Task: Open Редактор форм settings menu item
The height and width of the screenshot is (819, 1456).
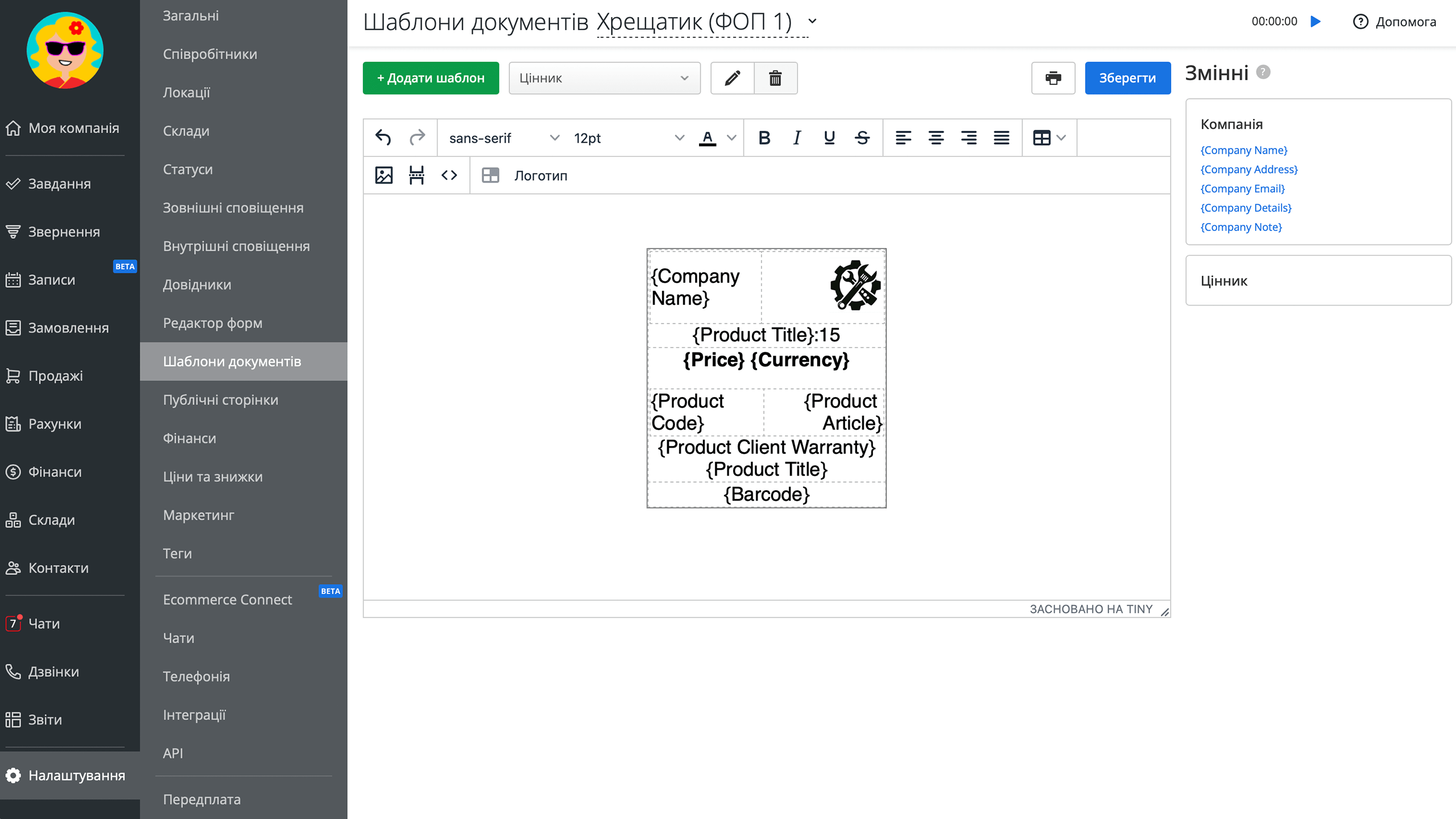Action: 213,323
